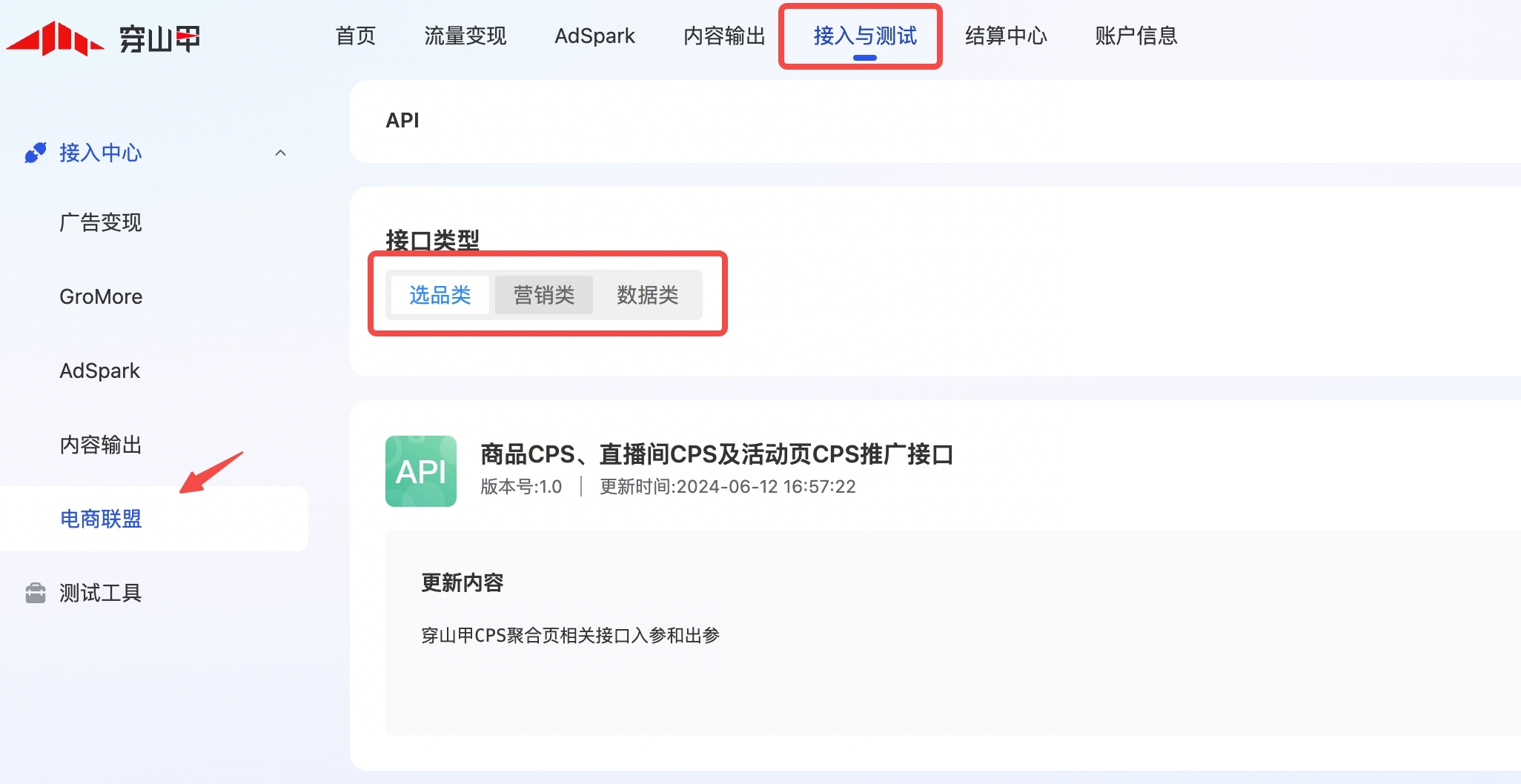Switch to 数据类 interface type

point(647,295)
